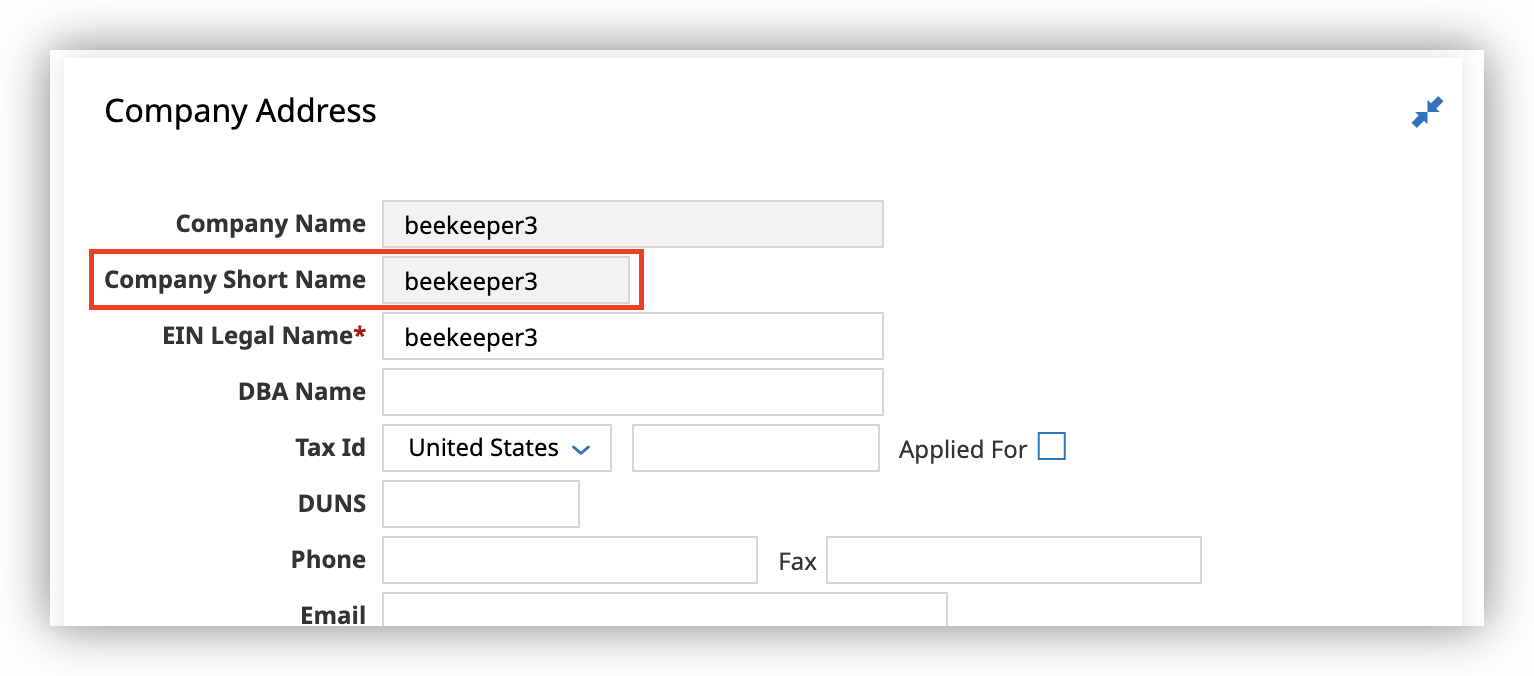Click the Applied For label text
The height and width of the screenshot is (676, 1534).
pos(962,450)
